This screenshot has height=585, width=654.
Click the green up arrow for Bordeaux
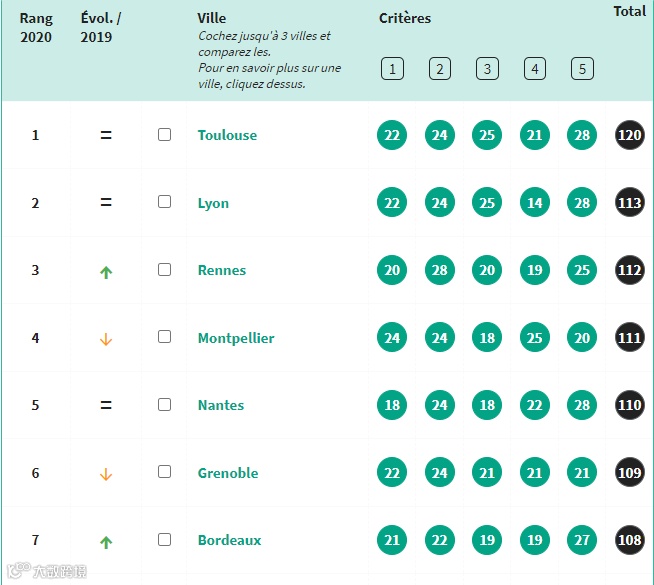[x=106, y=542]
